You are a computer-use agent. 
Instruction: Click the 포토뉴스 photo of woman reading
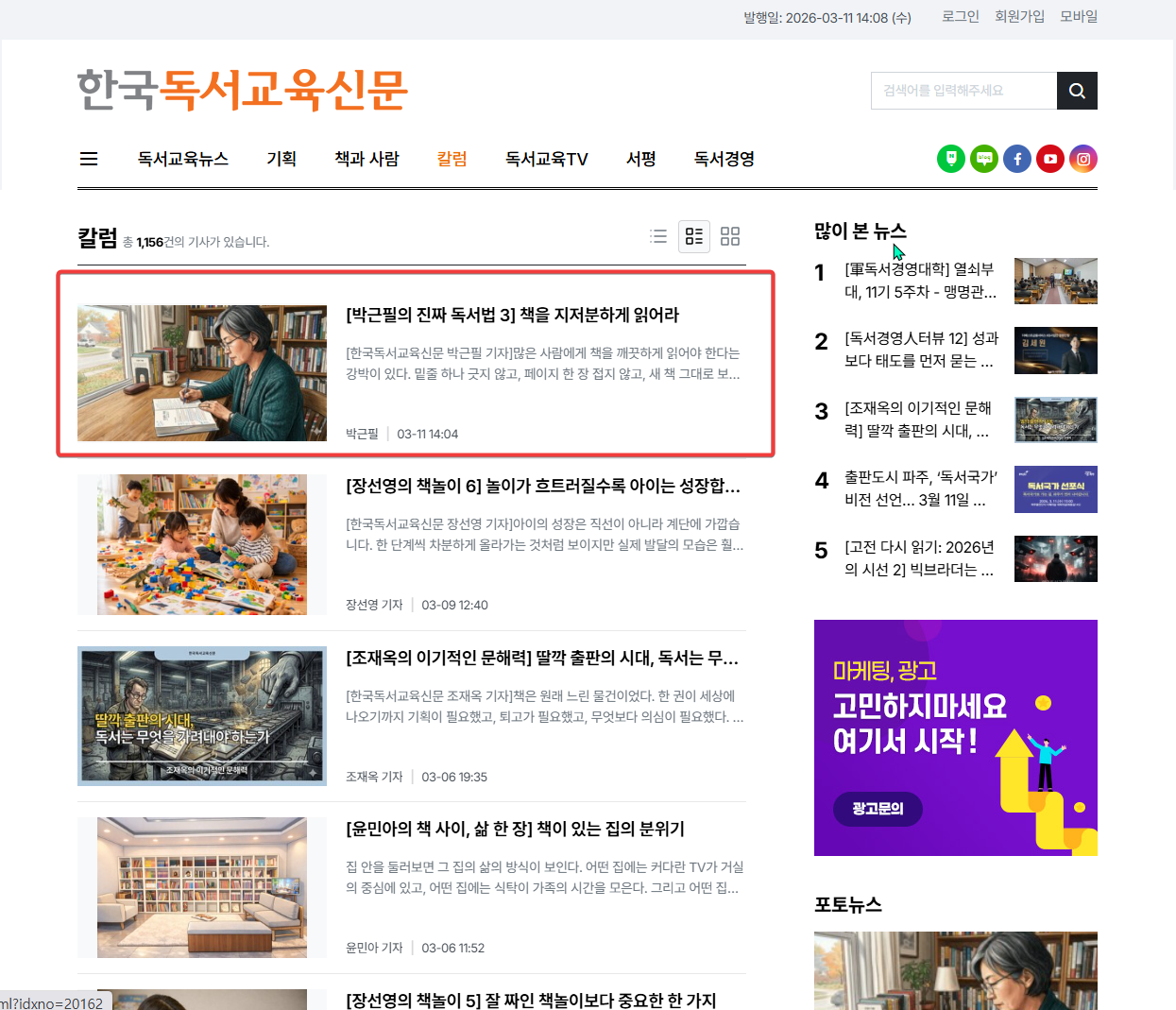pos(956,970)
